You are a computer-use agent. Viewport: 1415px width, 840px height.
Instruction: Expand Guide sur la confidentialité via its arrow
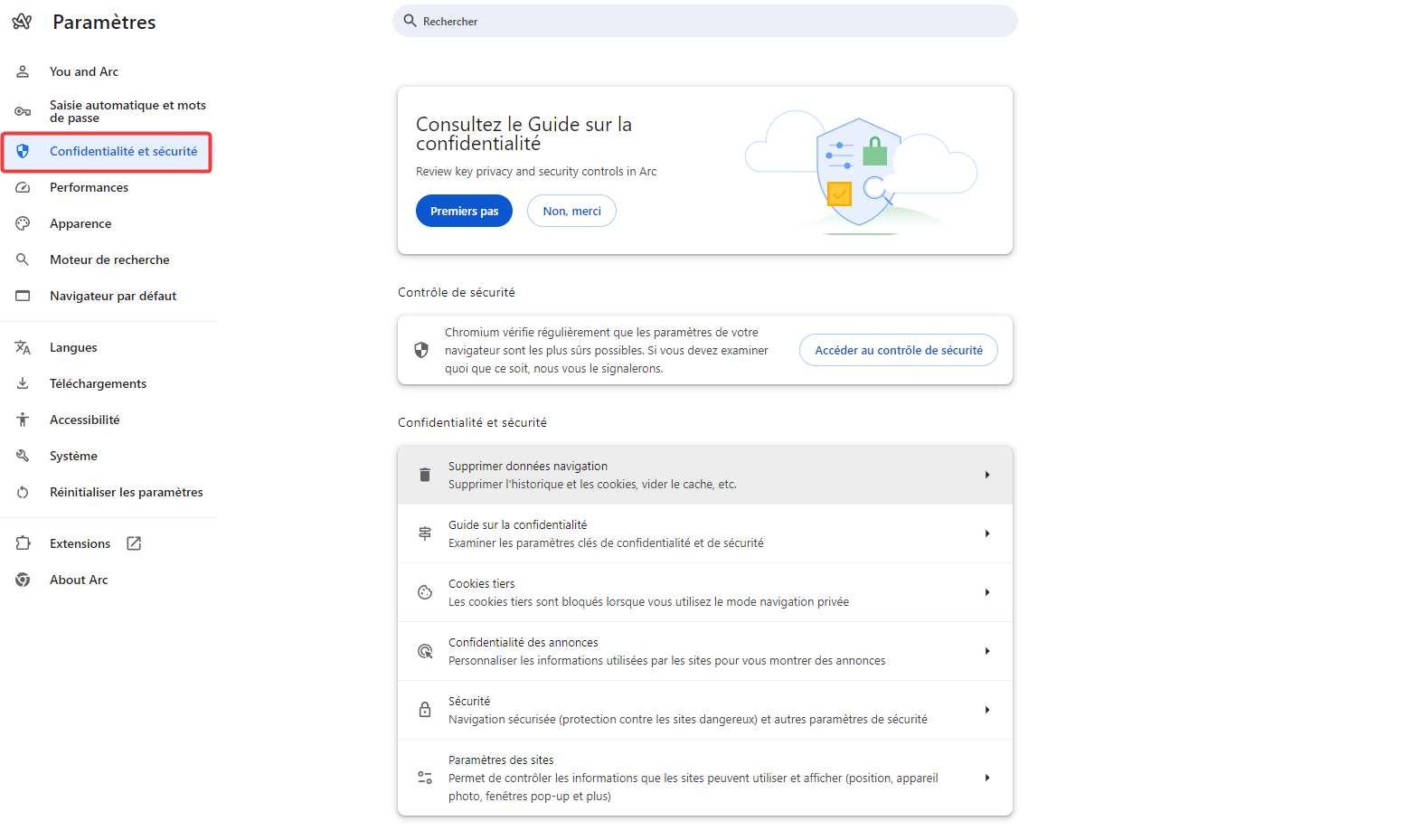click(987, 533)
